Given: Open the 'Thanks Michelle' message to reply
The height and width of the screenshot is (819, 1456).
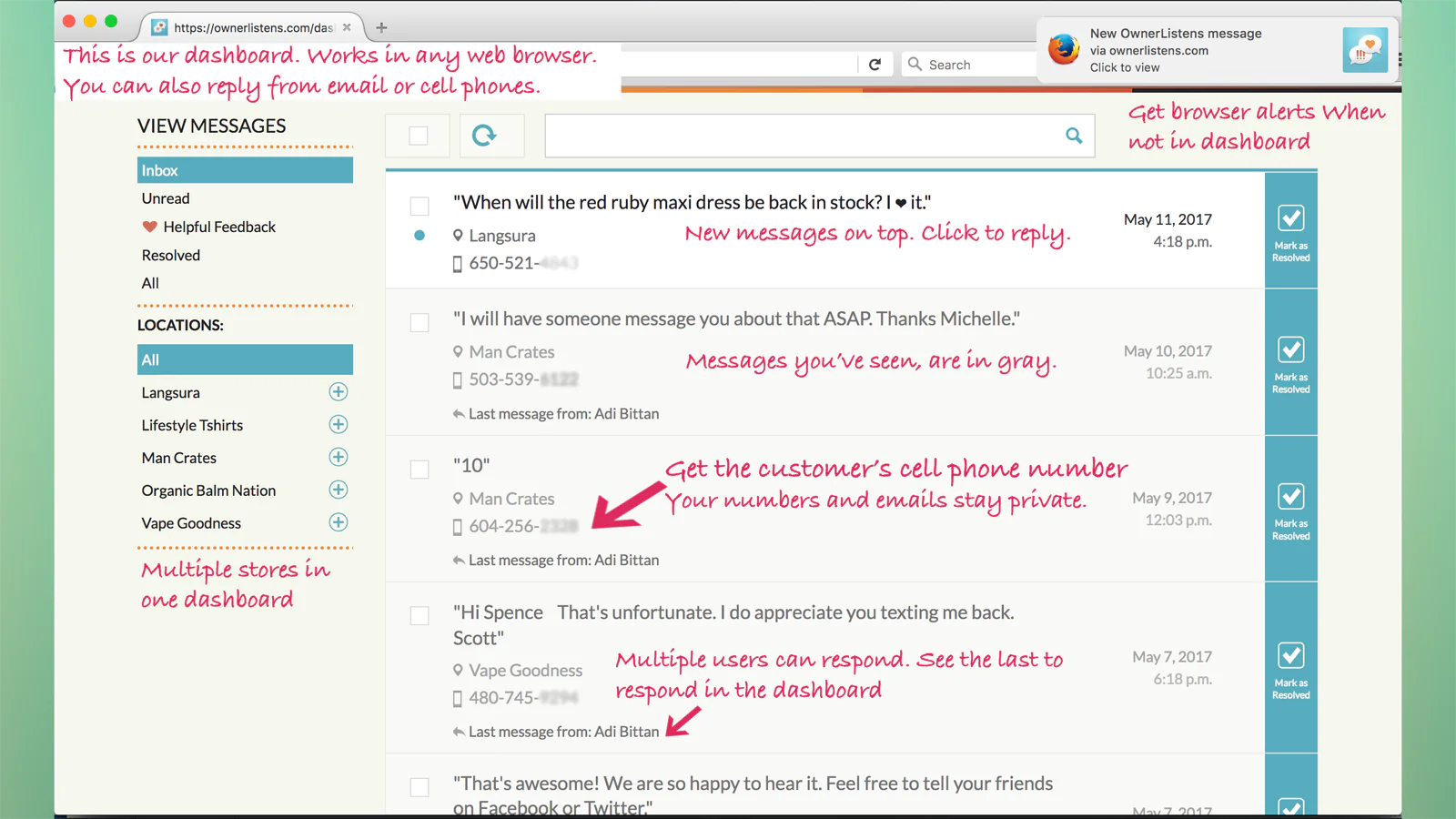Looking at the screenshot, I should (737, 318).
